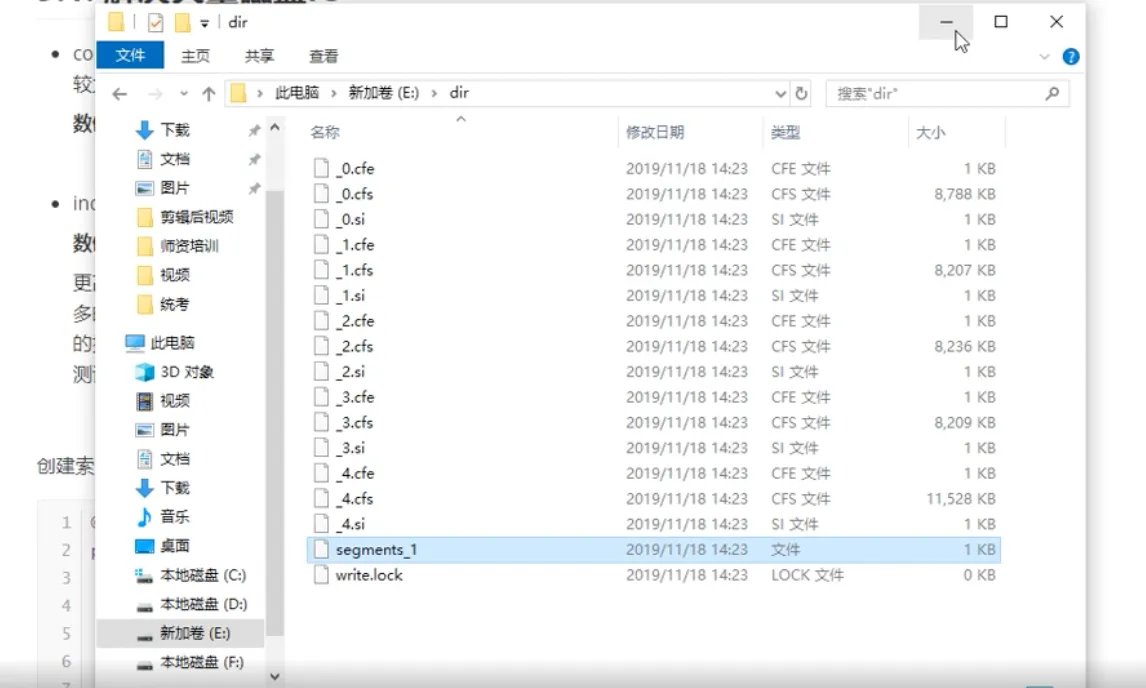Select the _1.cfs file
The height and width of the screenshot is (688, 1146).
(x=354, y=271)
